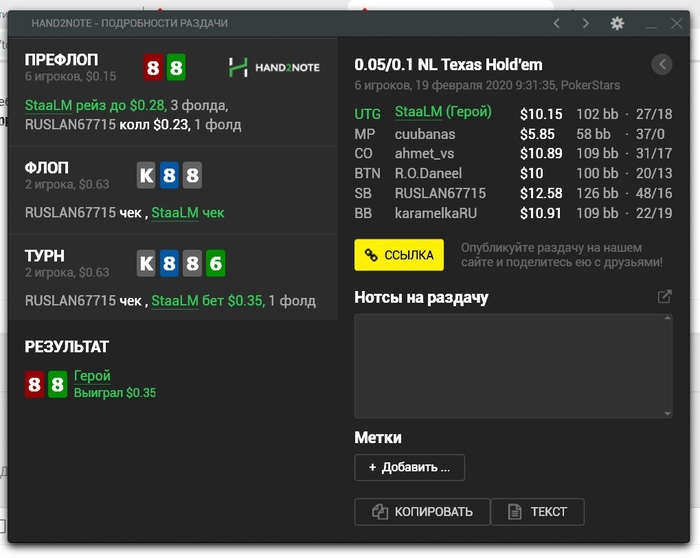Click the yellow ССЫЛКА link button
Image resolution: width=700 pixels, height=558 pixels.
399,255
